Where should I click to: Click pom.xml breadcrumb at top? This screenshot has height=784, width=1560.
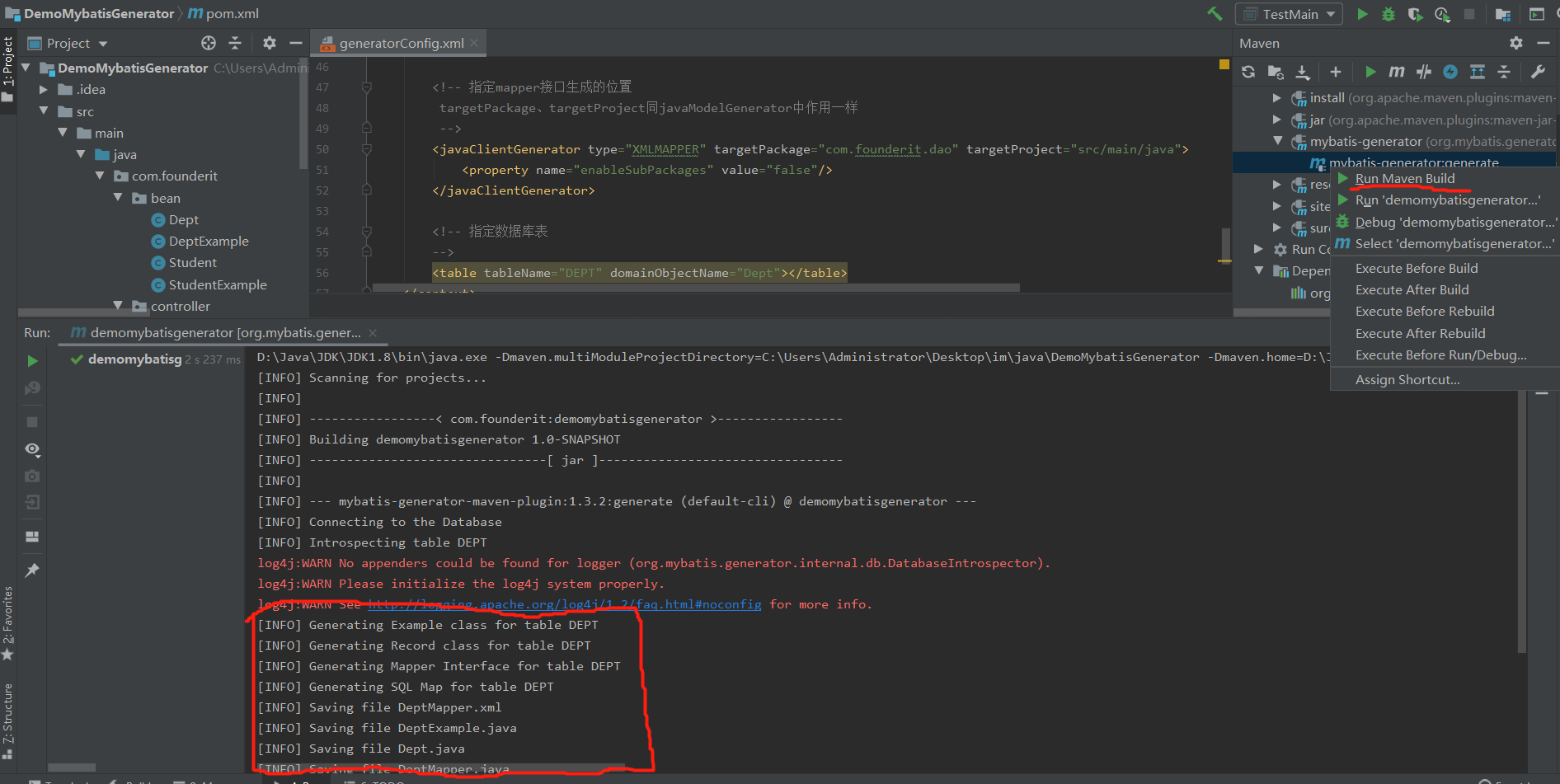(x=223, y=13)
